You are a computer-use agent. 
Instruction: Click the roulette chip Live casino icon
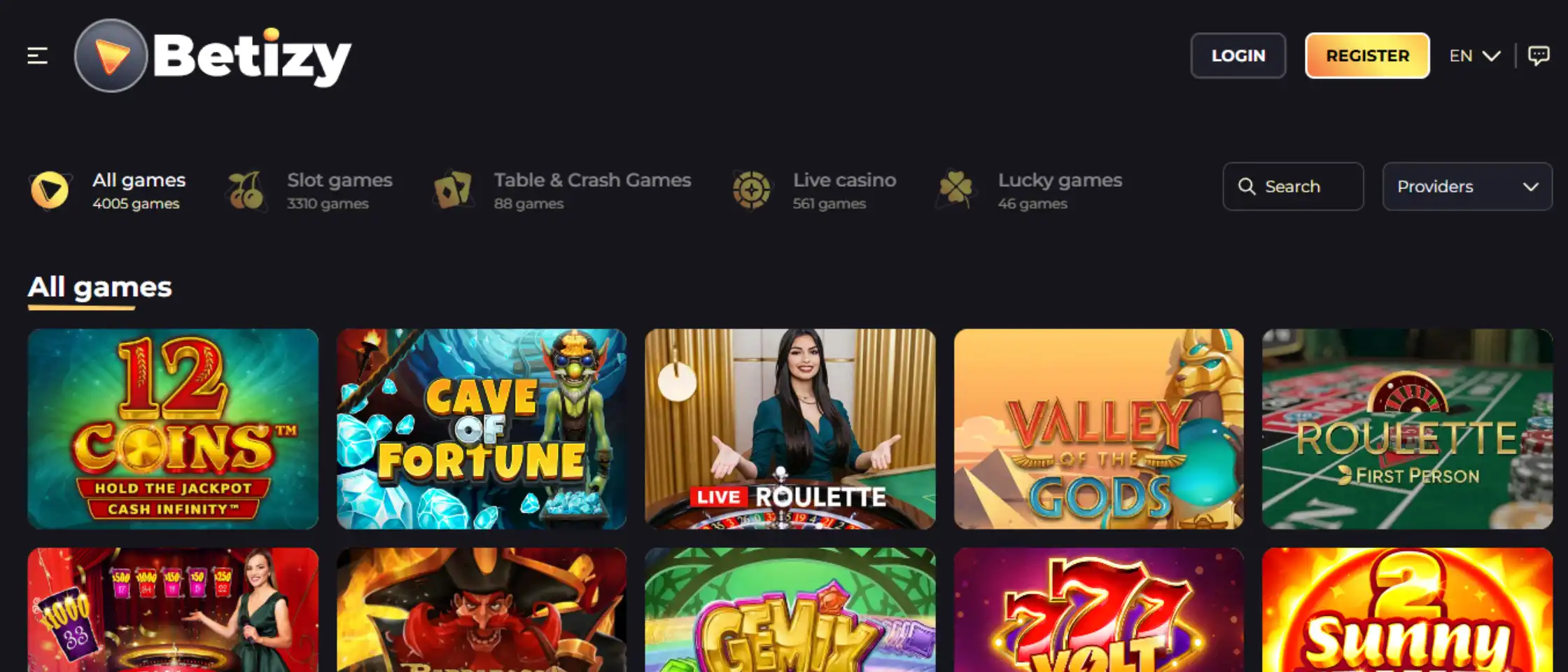751,190
